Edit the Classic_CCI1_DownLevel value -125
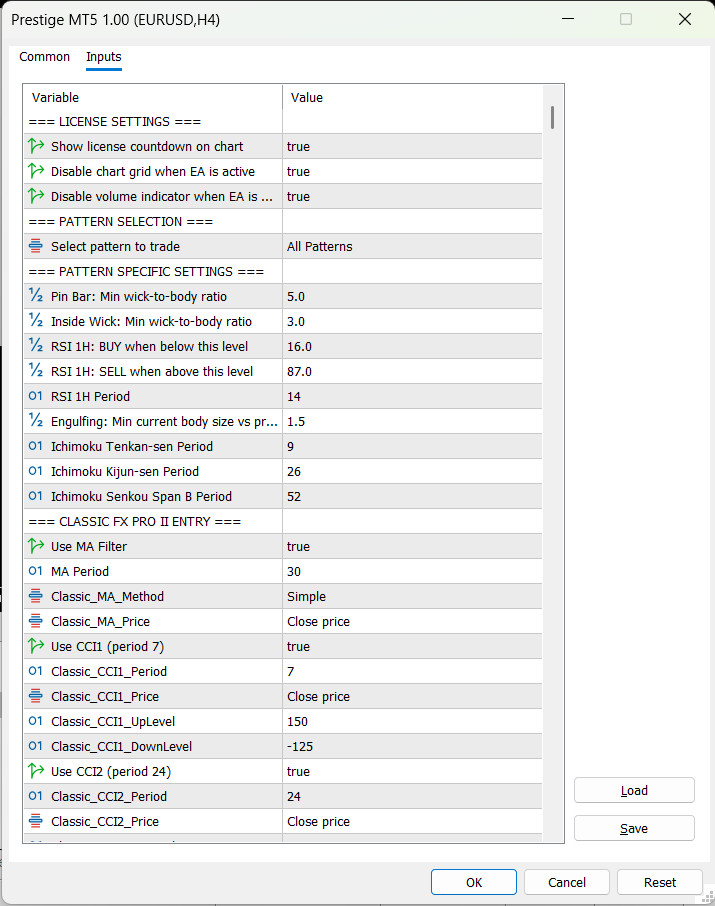715x906 pixels. click(412, 746)
